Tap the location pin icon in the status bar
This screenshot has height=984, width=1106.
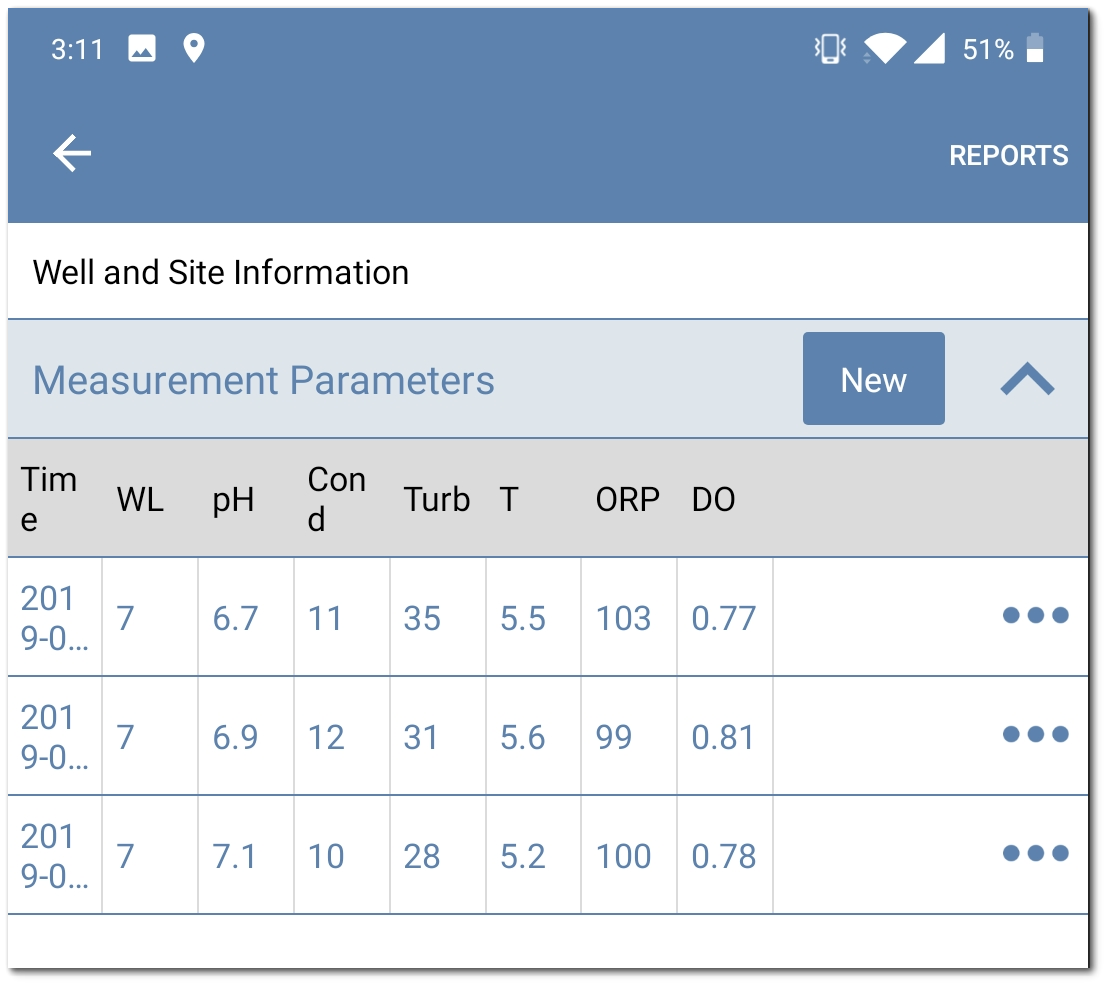tap(196, 46)
